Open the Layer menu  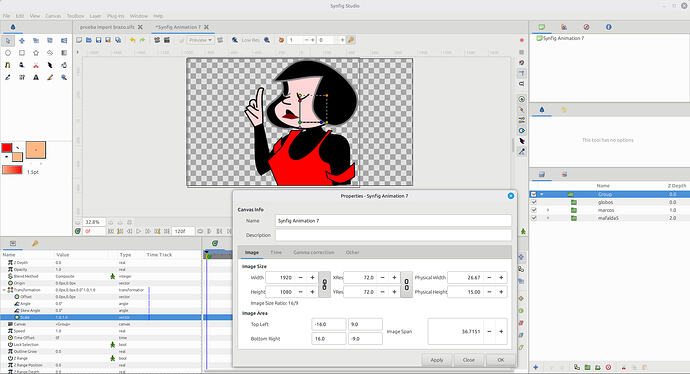point(95,16)
